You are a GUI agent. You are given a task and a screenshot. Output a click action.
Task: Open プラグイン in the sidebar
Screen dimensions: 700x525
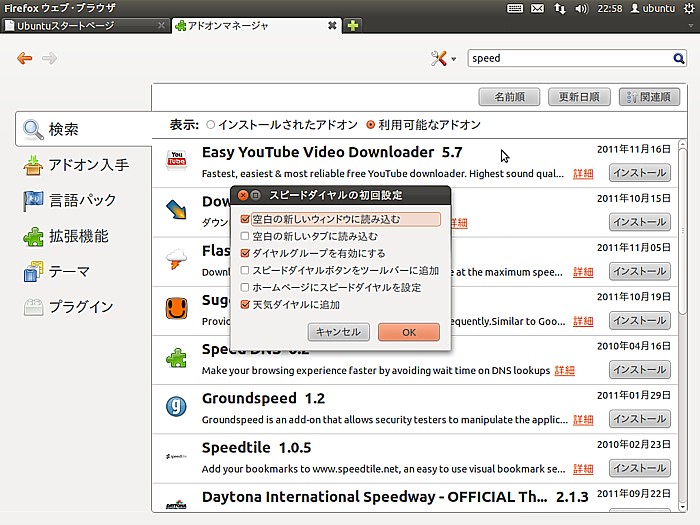[x=68, y=307]
